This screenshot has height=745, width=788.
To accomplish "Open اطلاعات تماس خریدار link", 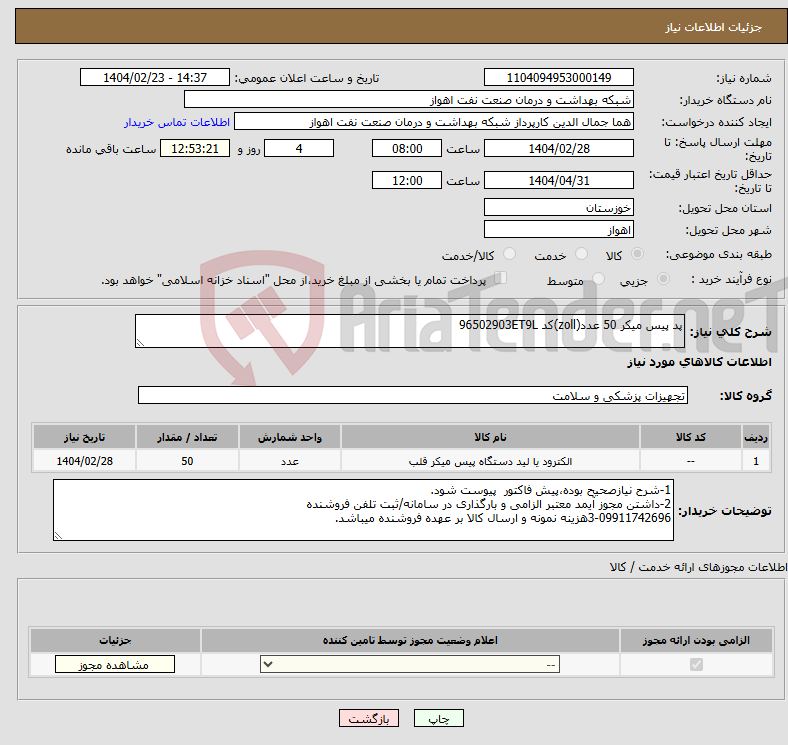I will point(177,122).
